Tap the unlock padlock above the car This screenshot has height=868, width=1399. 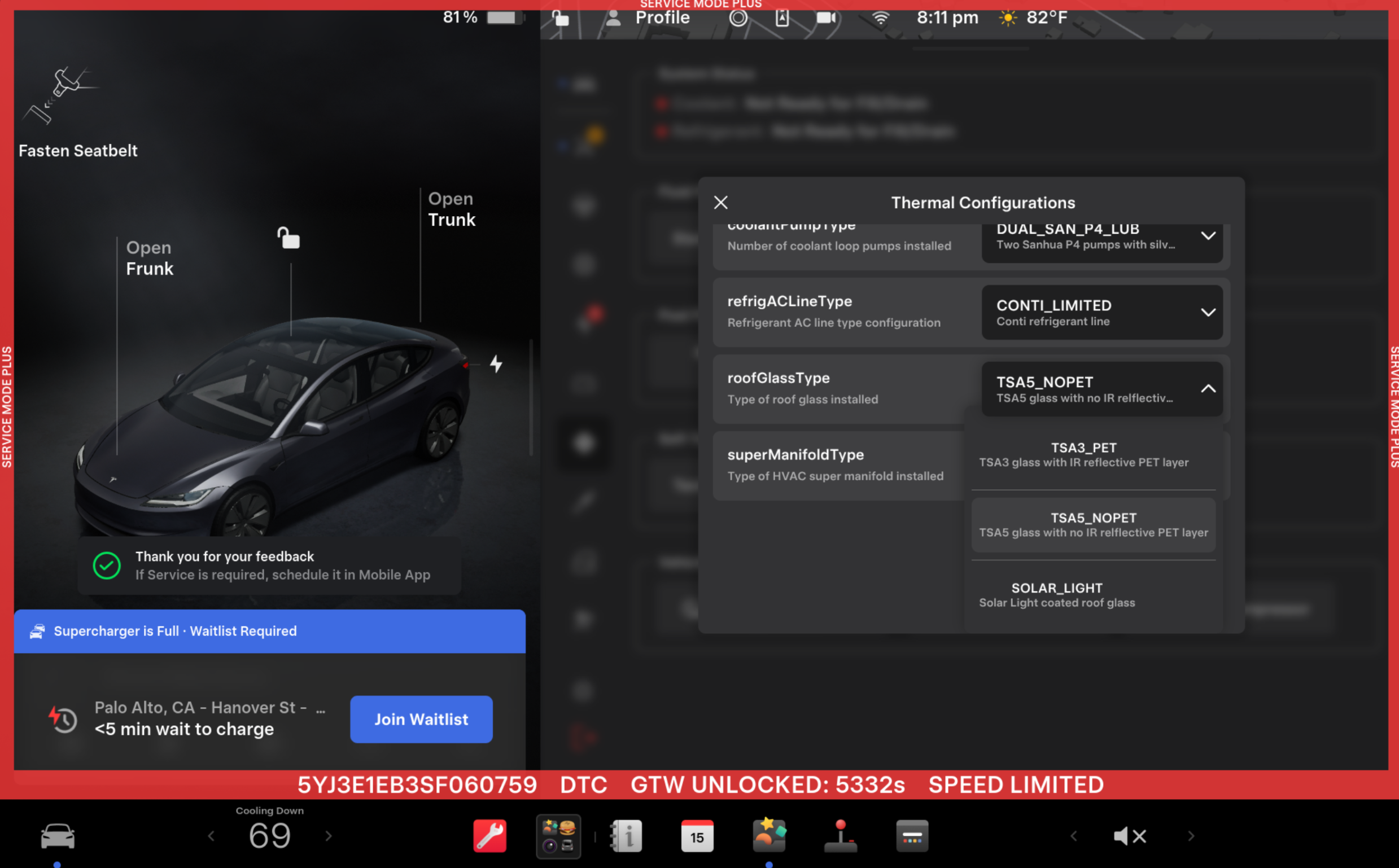pos(289,238)
